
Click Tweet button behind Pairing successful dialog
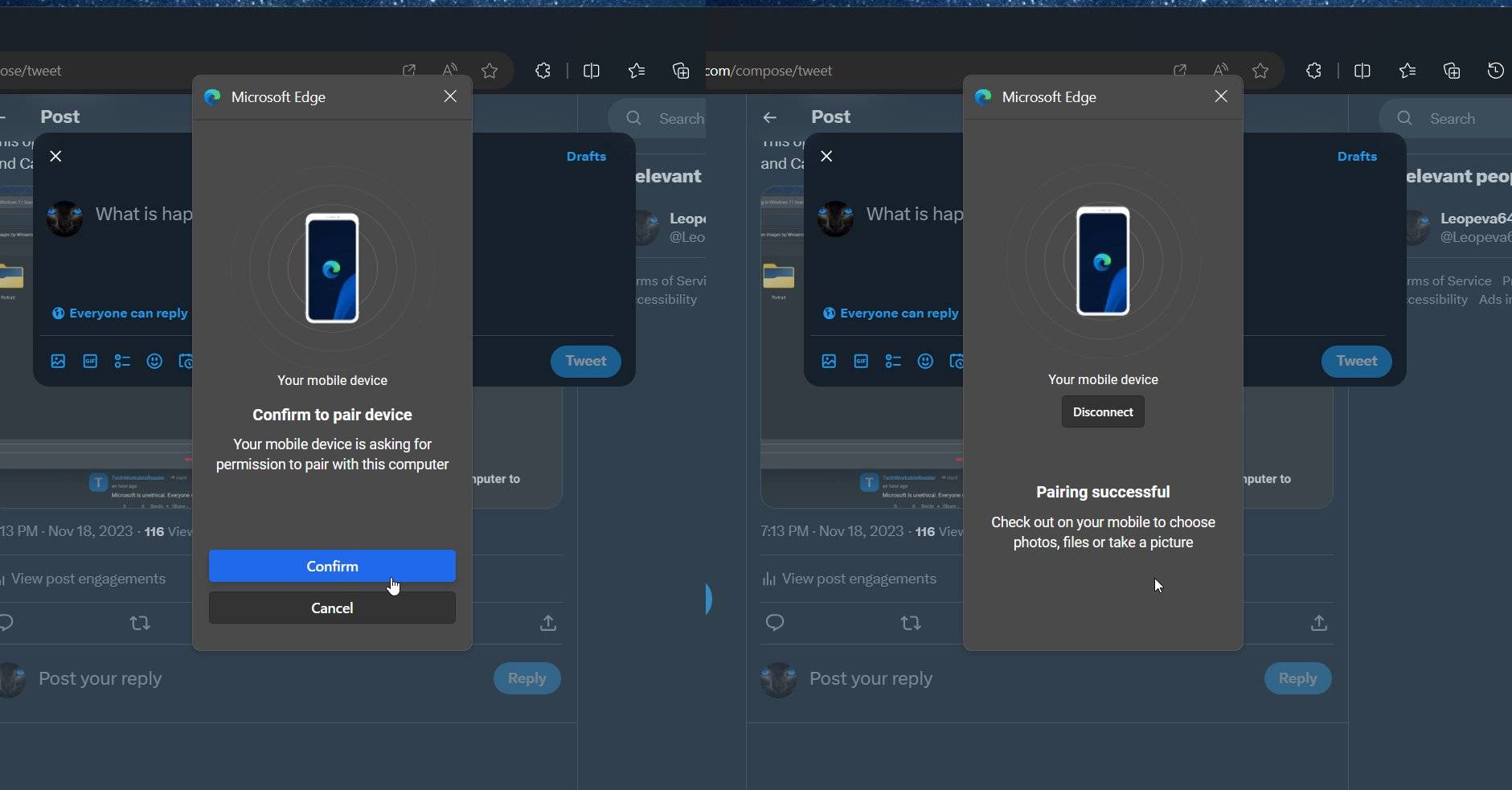(x=1356, y=361)
